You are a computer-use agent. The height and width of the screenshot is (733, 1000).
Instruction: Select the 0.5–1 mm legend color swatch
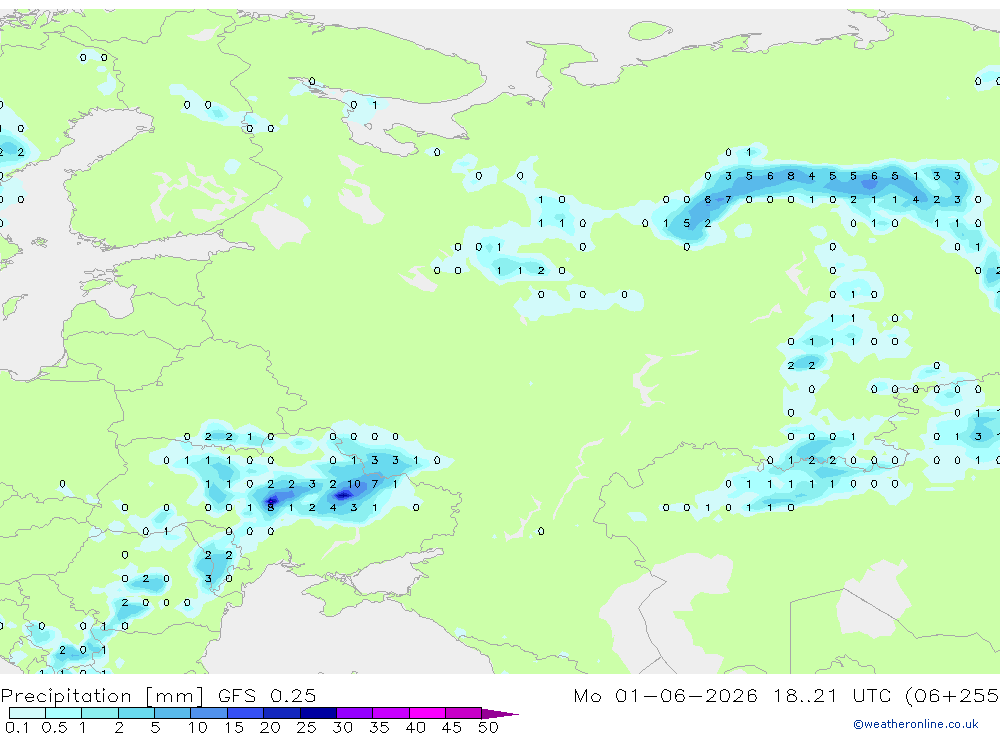tap(63, 713)
